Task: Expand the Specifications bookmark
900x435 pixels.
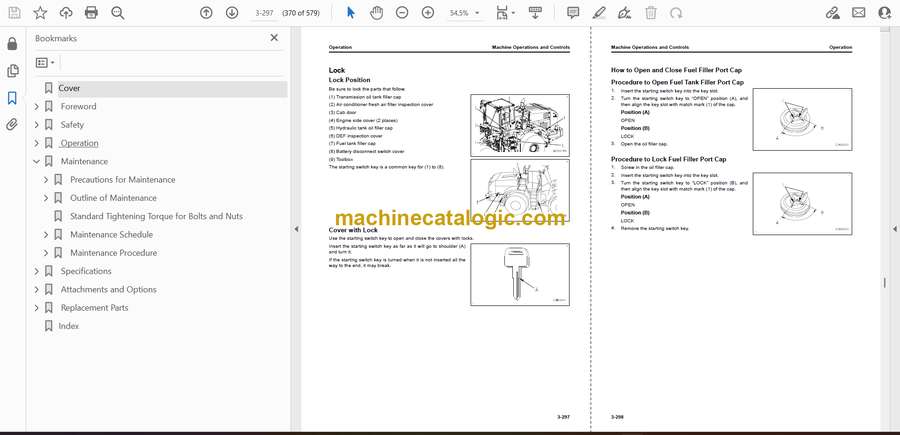Action: tap(37, 271)
